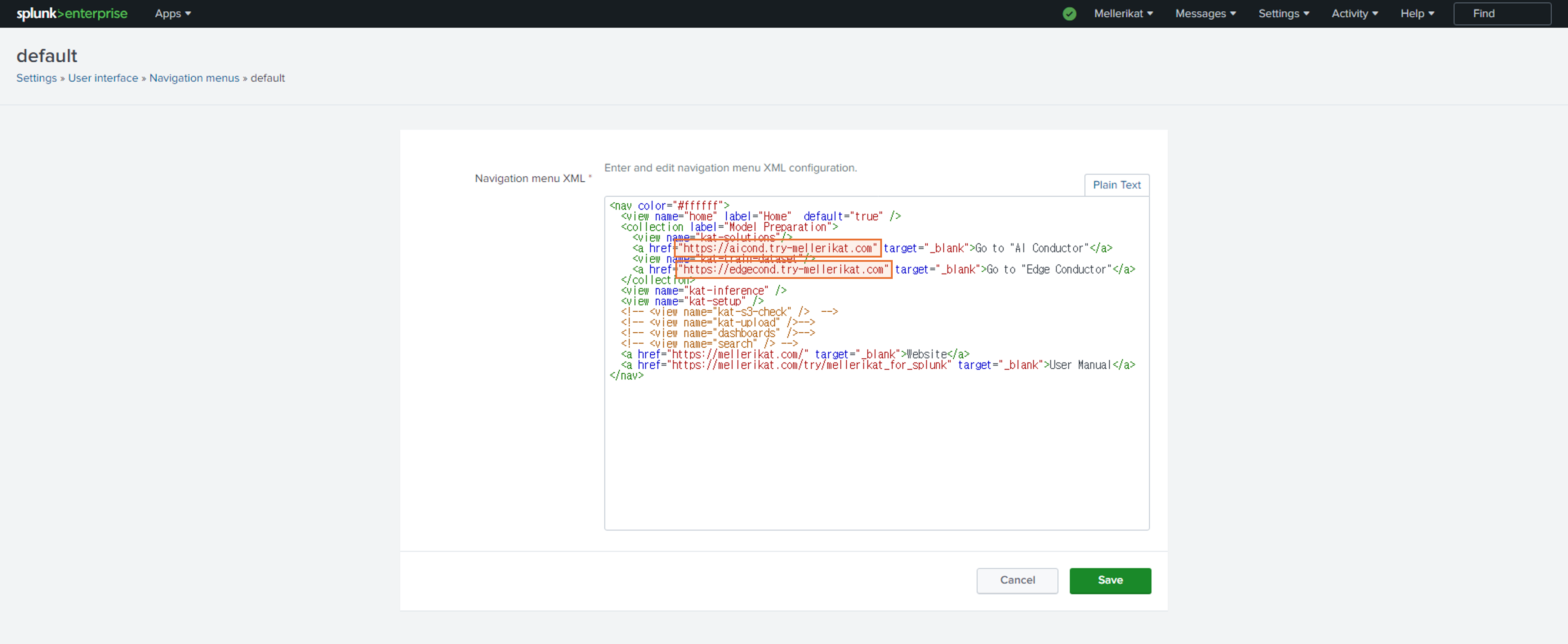Click the closing '</nav>' tag
The image size is (1568, 644).
[626, 376]
